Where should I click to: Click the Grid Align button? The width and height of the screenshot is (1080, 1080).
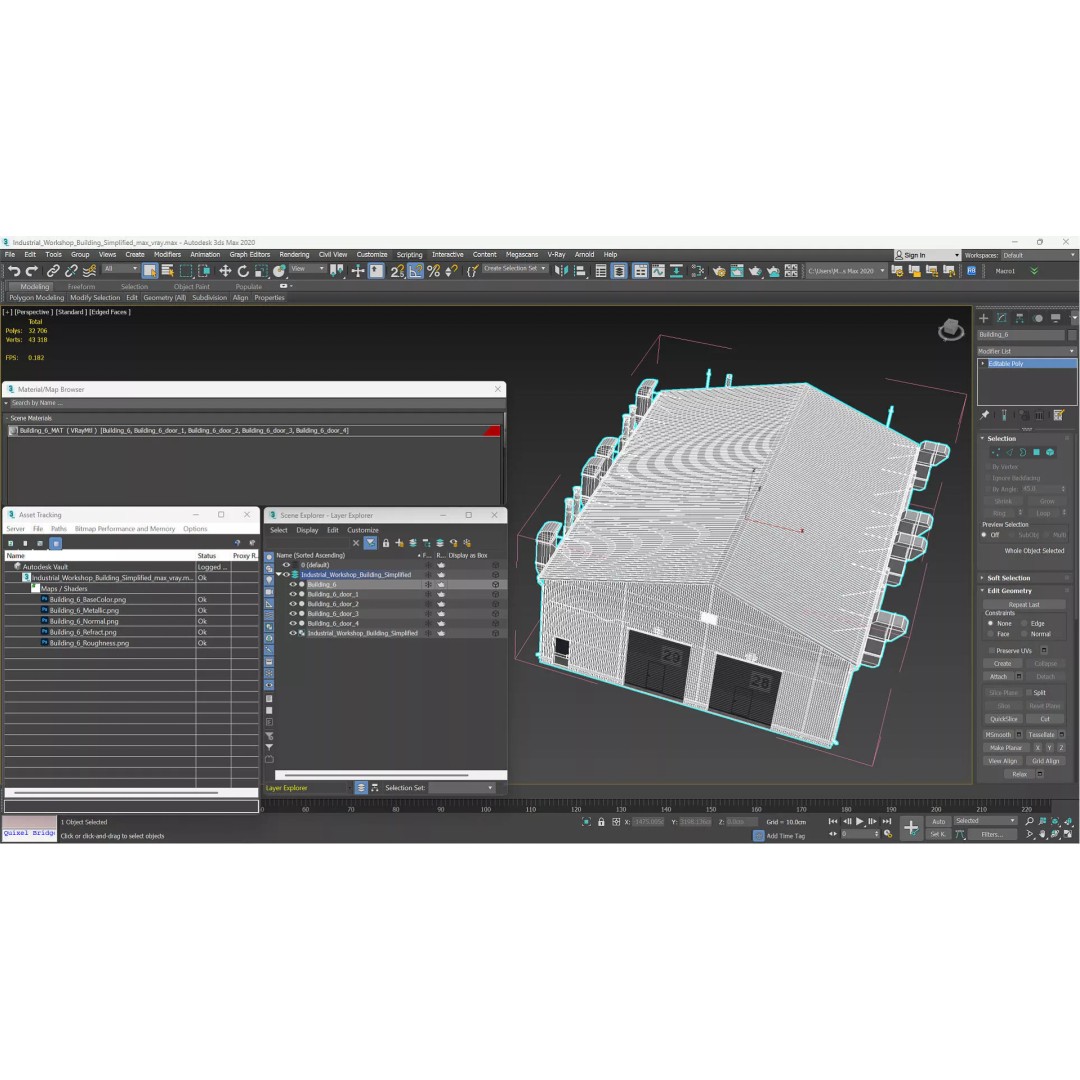pyautogui.click(x=1046, y=761)
